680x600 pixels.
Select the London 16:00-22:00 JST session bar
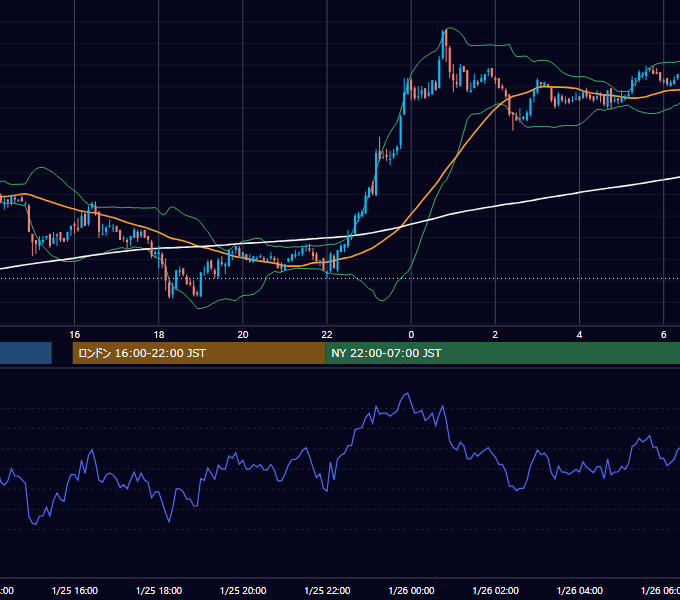point(199,353)
